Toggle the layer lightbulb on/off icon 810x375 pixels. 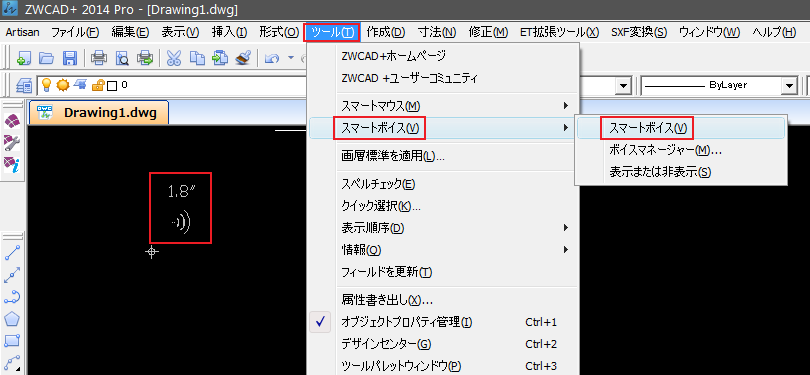47,84
